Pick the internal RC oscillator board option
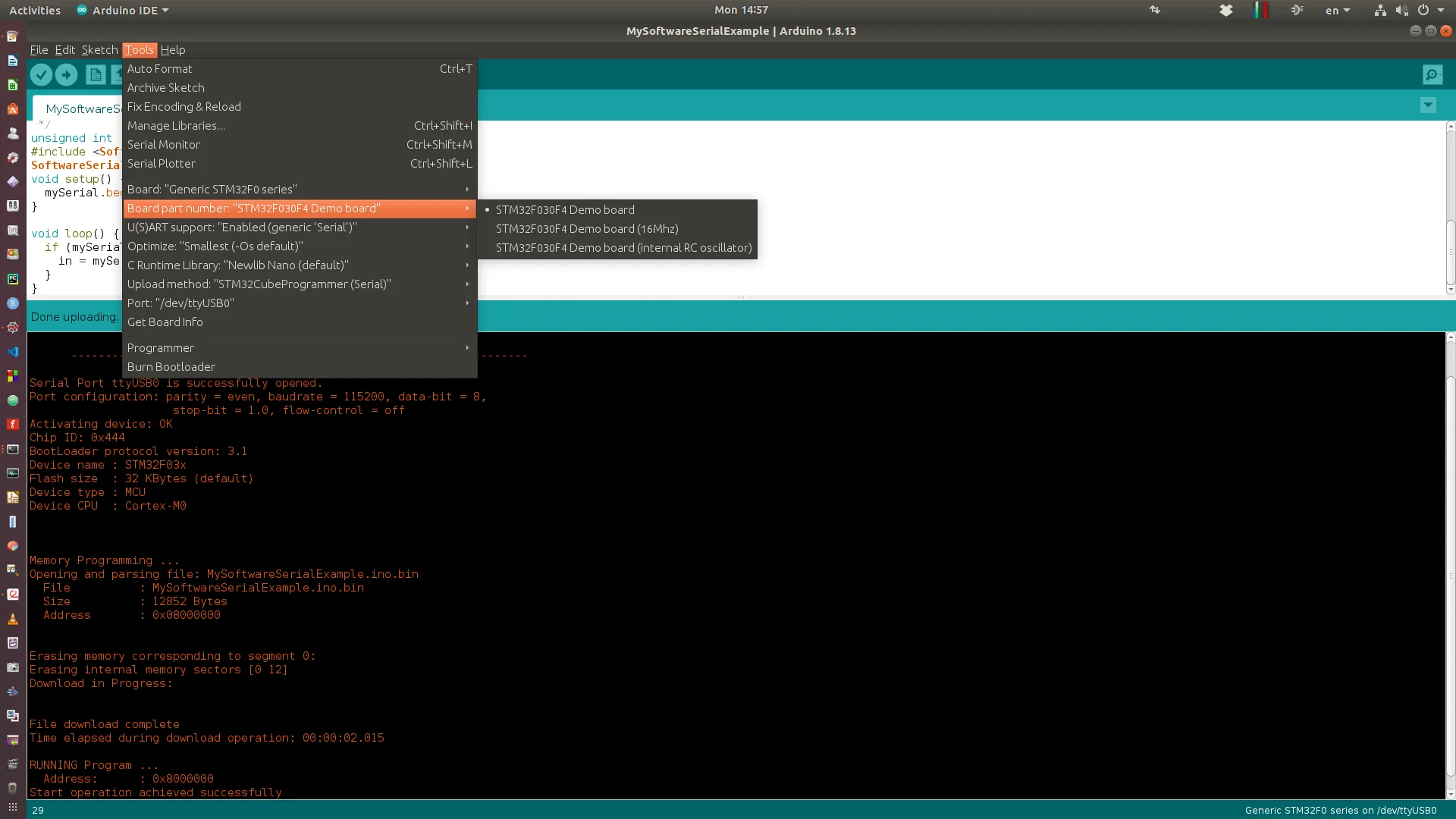Viewport: 1456px width, 819px height. point(623,248)
